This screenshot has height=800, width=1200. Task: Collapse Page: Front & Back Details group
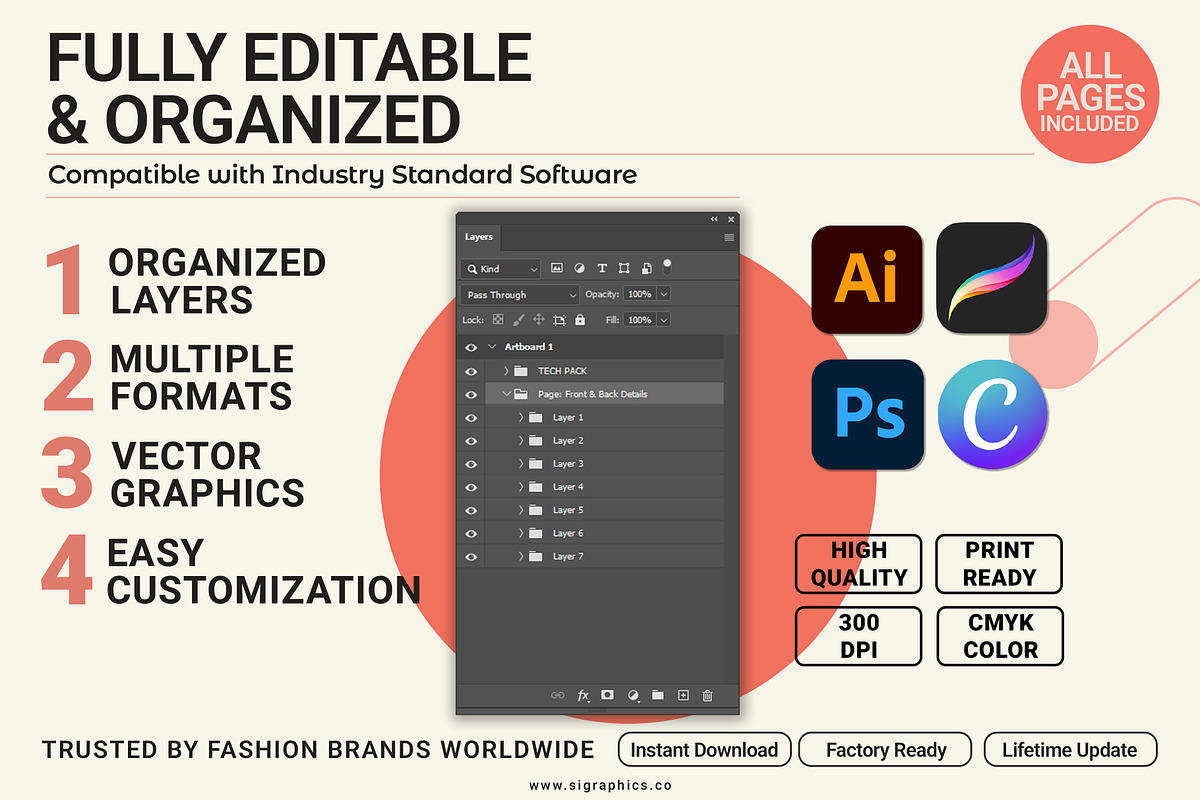(x=506, y=394)
